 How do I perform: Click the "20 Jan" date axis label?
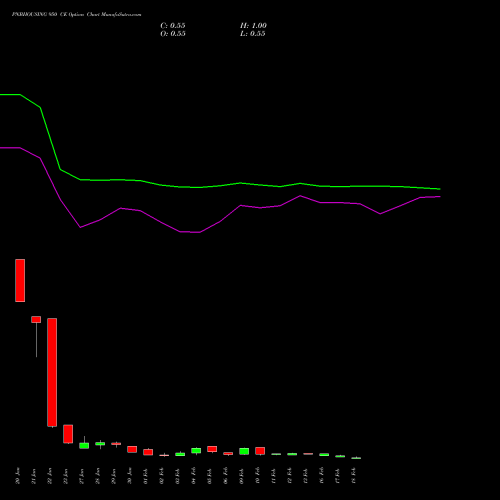(x=18, y=476)
